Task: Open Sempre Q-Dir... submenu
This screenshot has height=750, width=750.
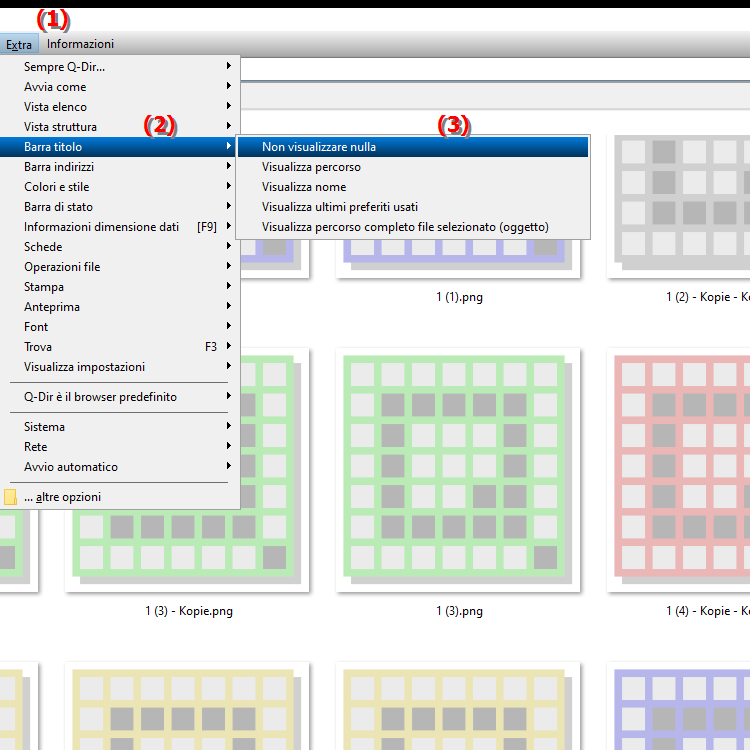Action: click(x=119, y=66)
